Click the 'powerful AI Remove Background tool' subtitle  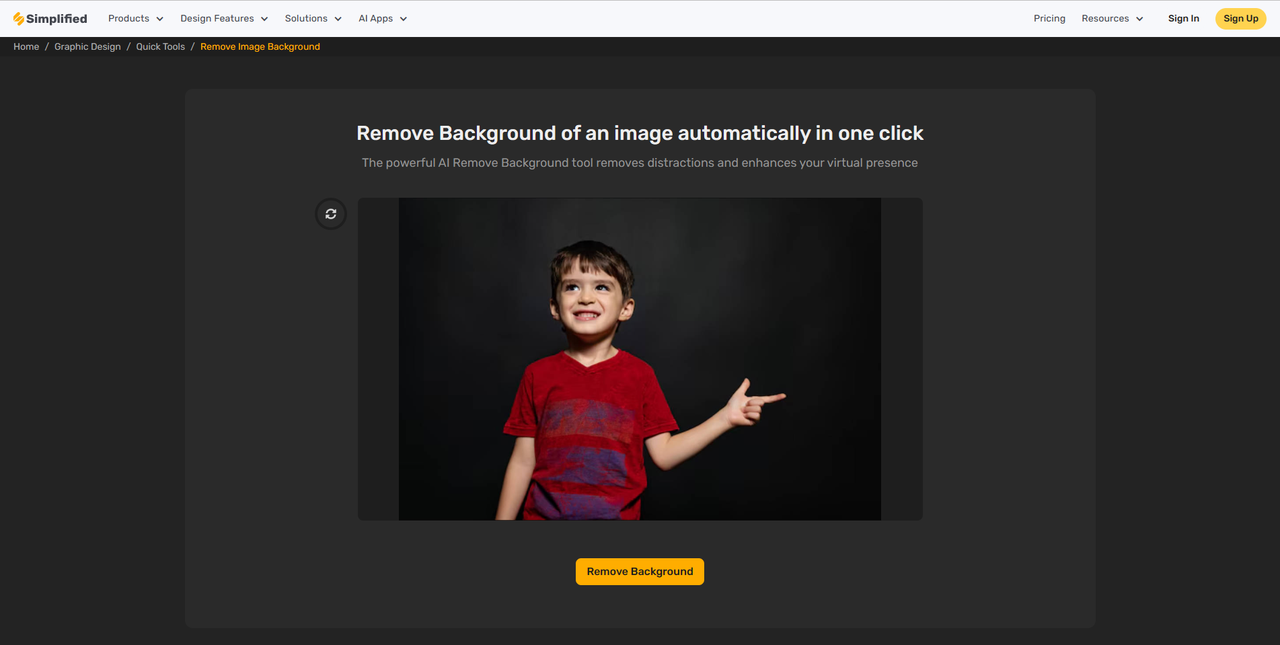[x=640, y=162]
